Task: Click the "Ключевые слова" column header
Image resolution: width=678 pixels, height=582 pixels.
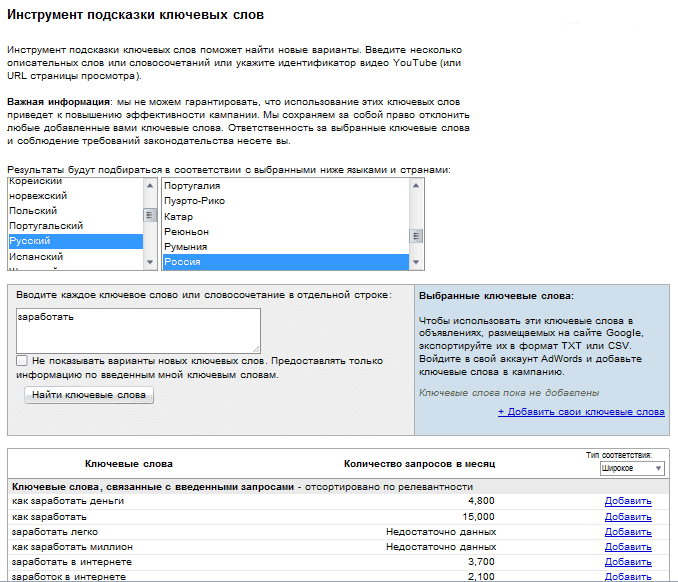Action: [129, 464]
